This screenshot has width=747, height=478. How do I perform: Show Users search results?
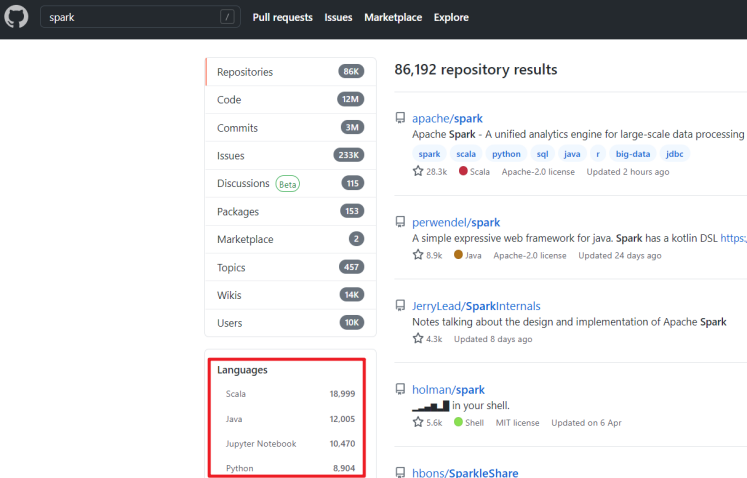pyautogui.click(x=291, y=323)
